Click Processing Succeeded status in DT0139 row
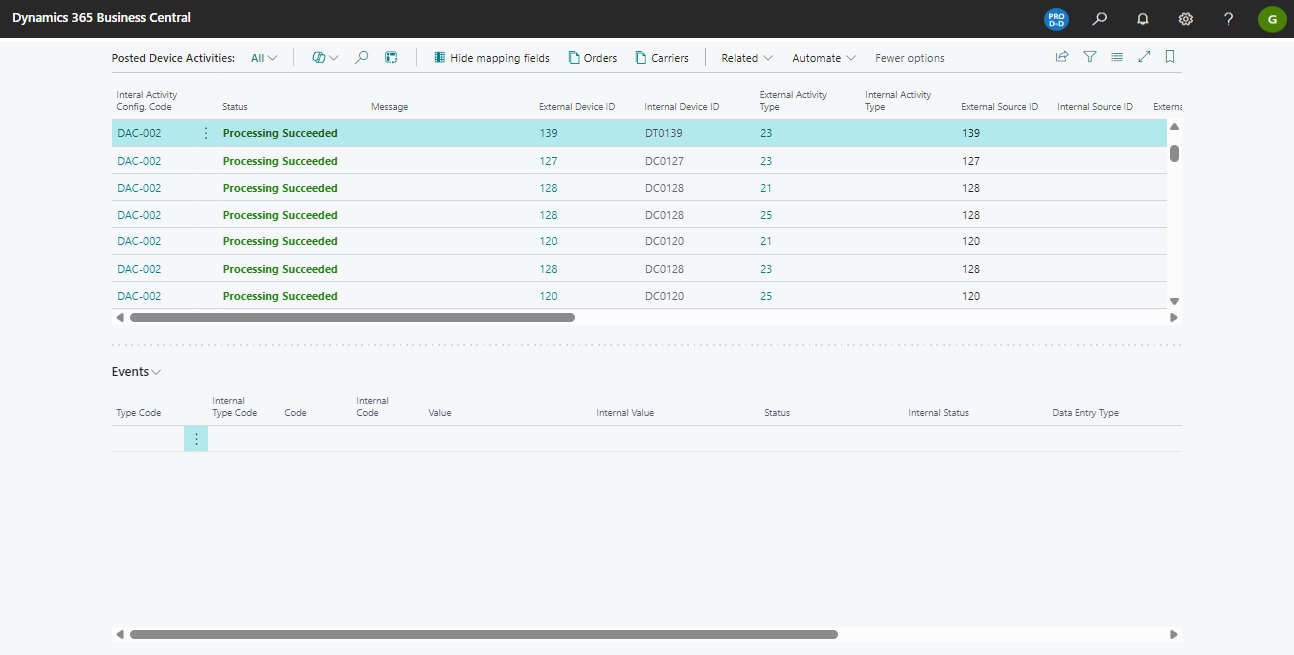1294x655 pixels. (280, 133)
